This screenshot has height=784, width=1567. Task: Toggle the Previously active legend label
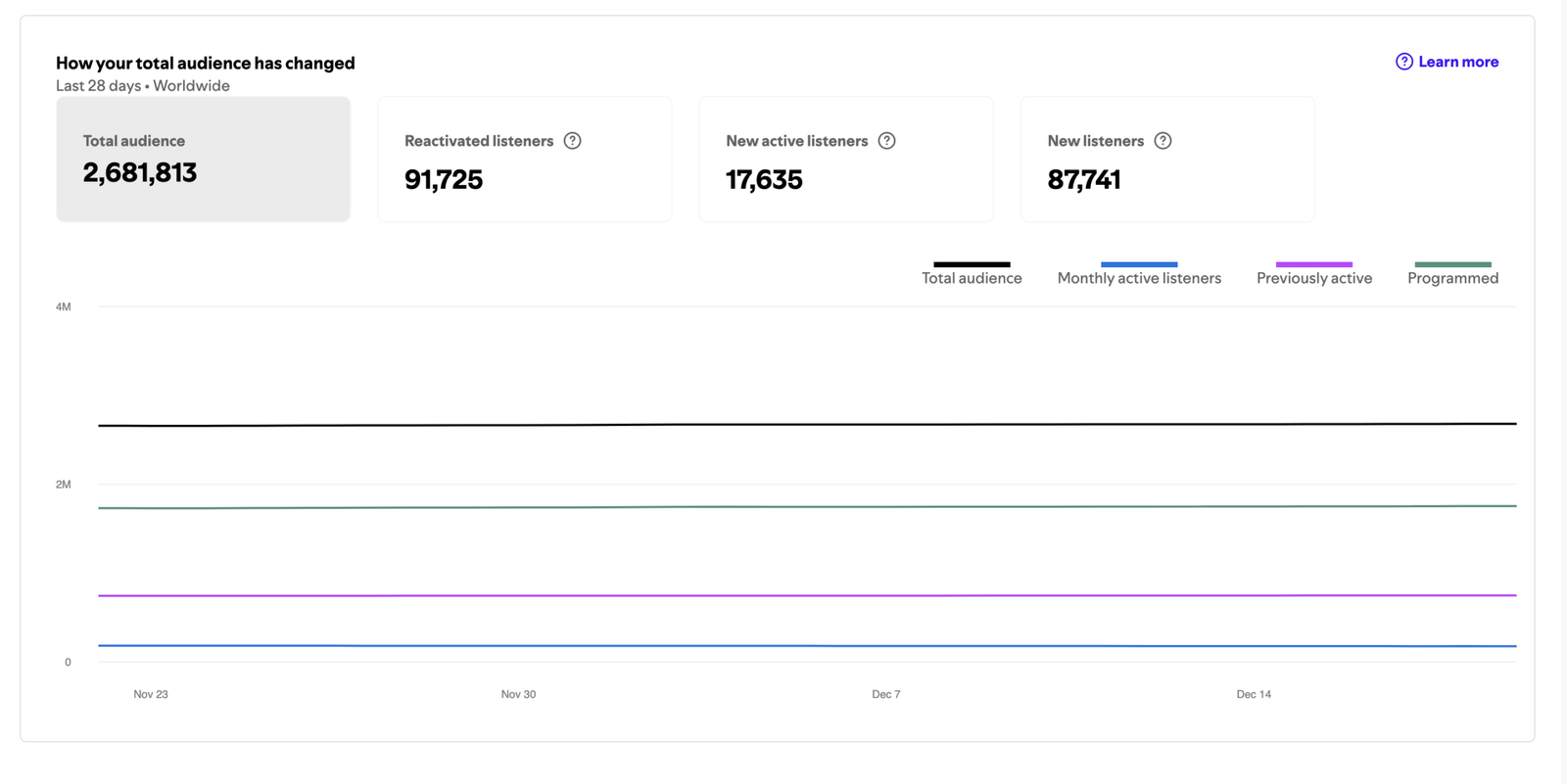[1313, 278]
